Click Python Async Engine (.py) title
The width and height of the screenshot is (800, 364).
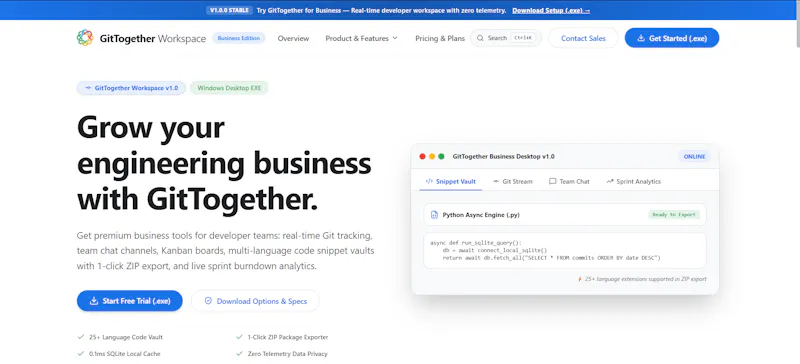[481, 215]
